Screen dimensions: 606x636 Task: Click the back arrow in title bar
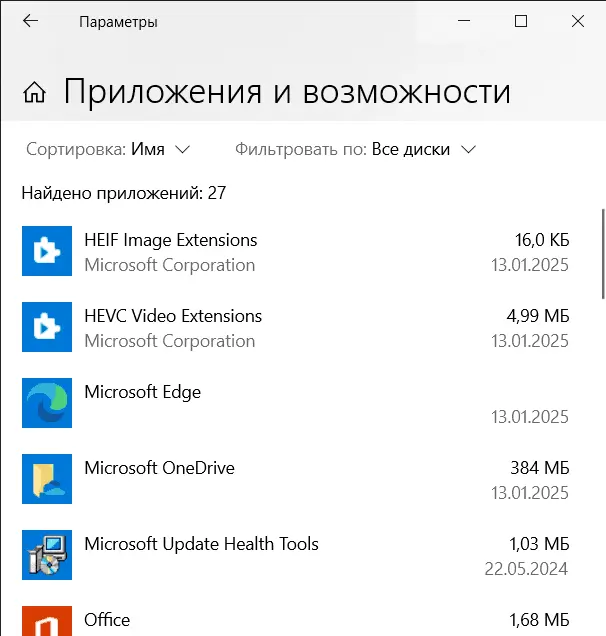pyautogui.click(x=31, y=21)
